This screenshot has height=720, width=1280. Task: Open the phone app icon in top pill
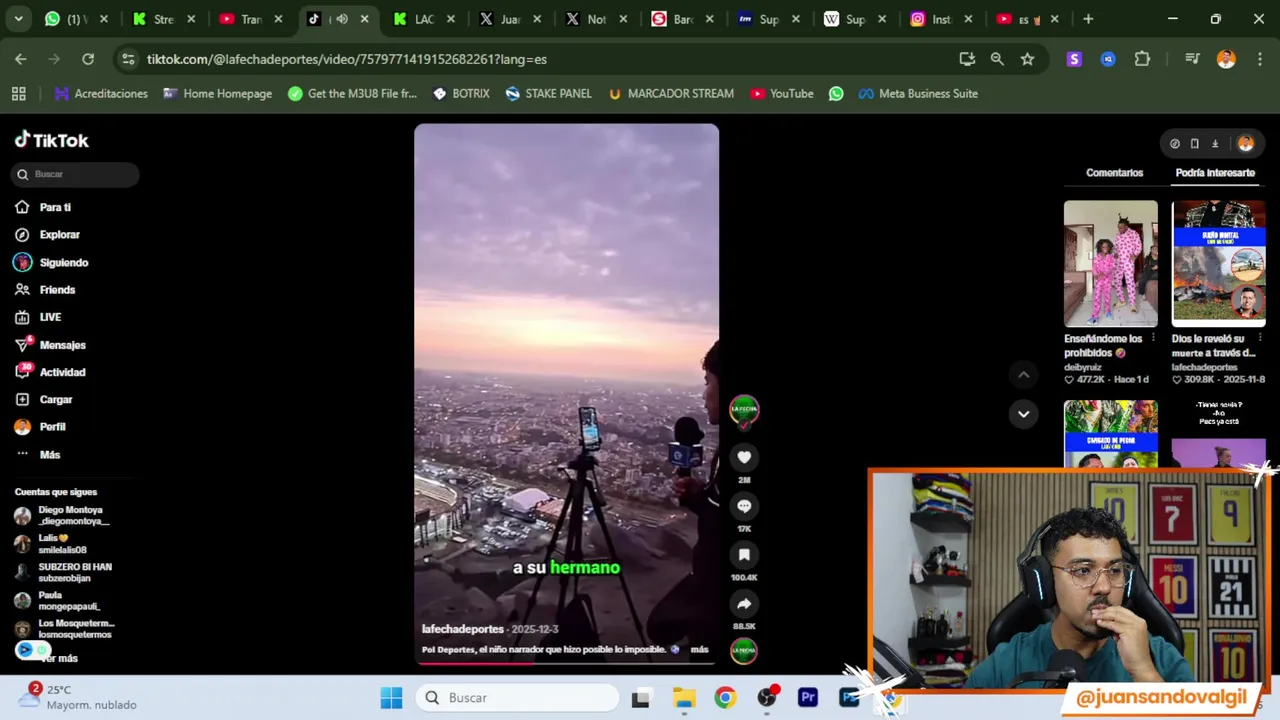coord(1194,144)
